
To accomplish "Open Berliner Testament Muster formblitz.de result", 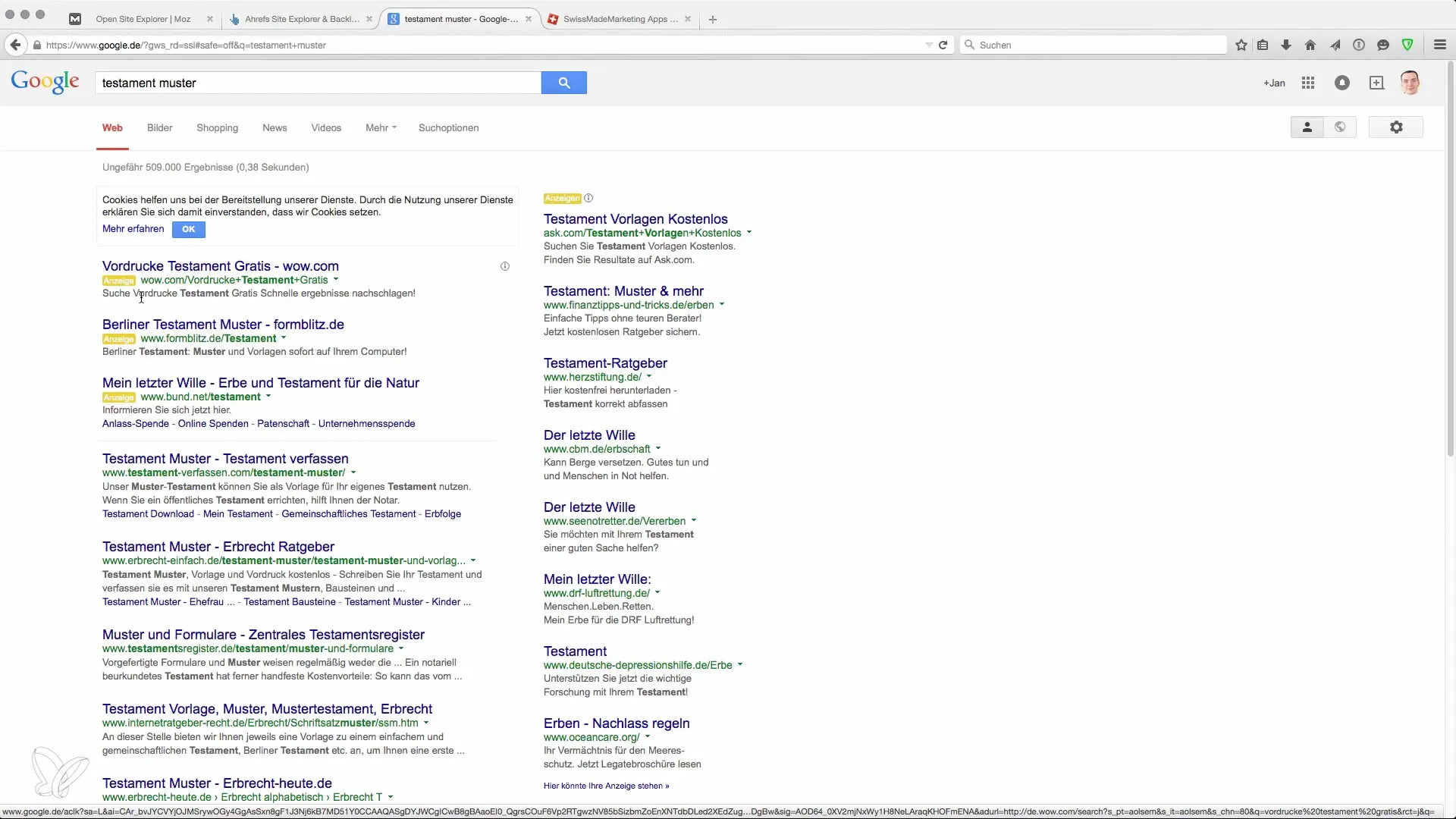I will (223, 325).
